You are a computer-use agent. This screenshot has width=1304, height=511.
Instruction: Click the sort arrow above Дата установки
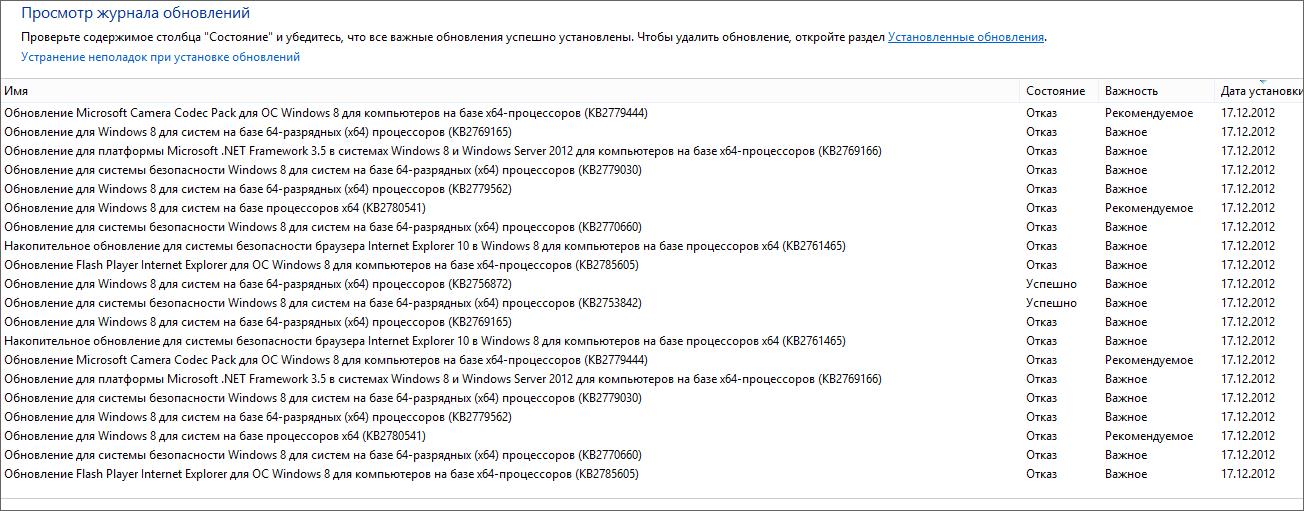pyautogui.click(x=1262, y=81)
